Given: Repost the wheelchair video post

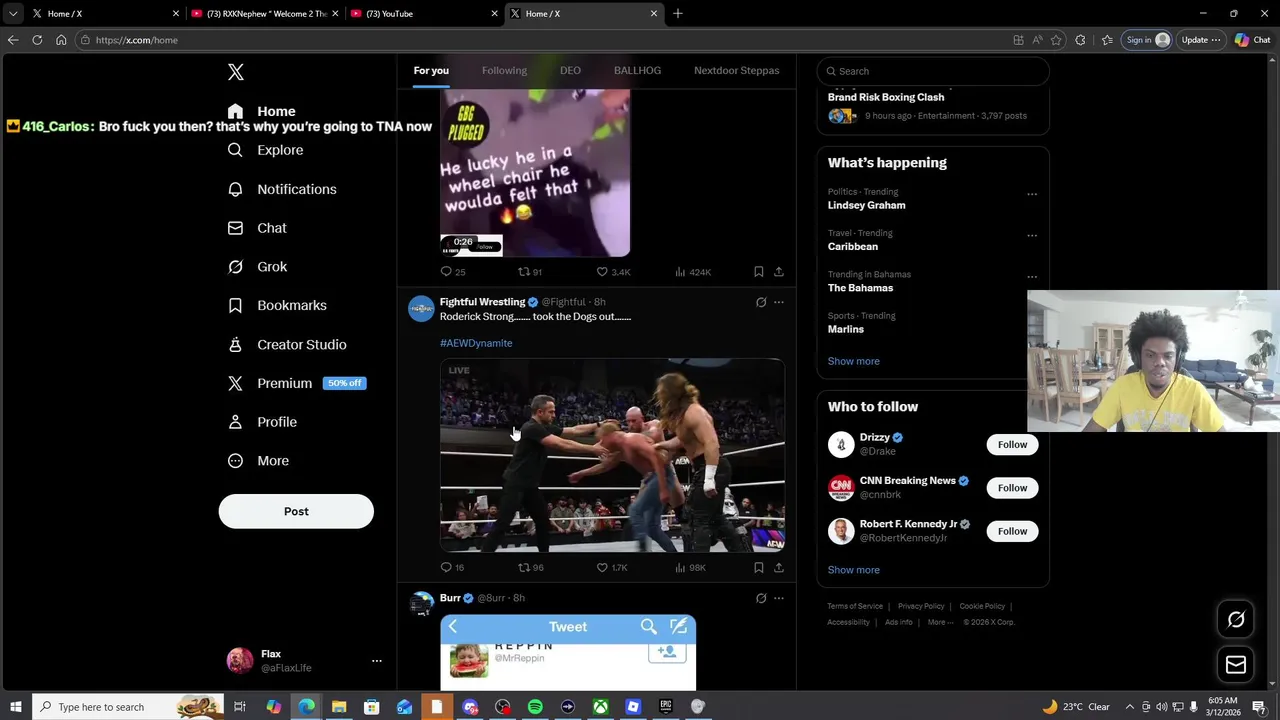Looking at the screenshot, I should 530,272.
